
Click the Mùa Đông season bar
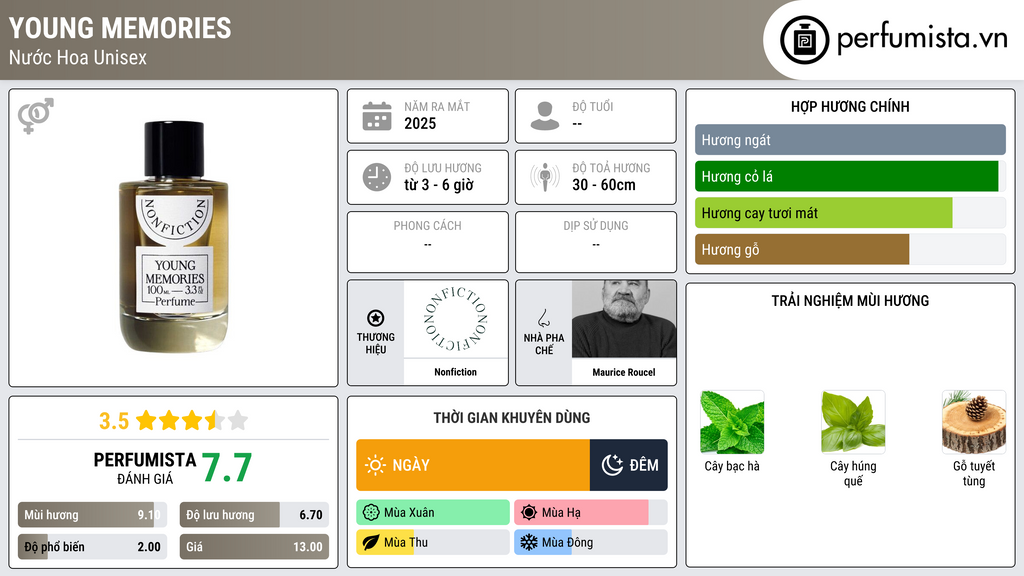tap(591, 542)
